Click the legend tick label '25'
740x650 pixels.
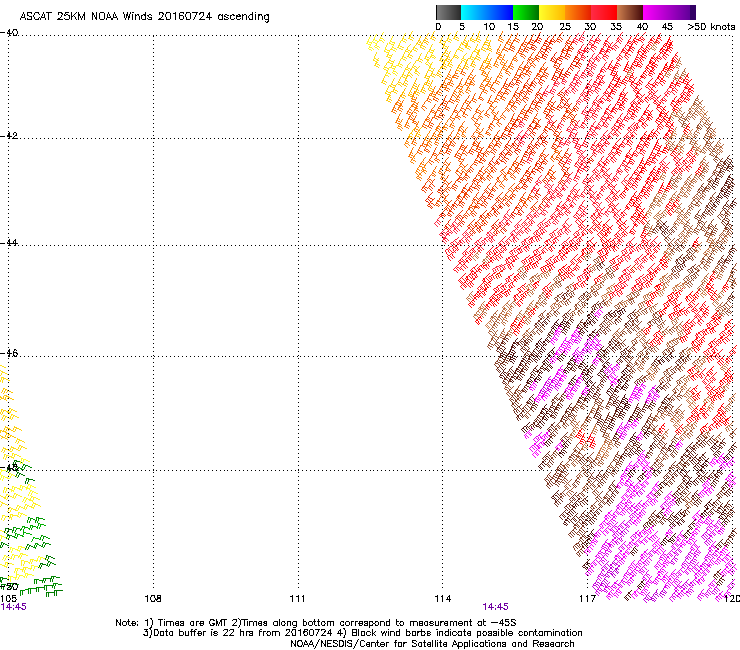(x=565, y=27)
